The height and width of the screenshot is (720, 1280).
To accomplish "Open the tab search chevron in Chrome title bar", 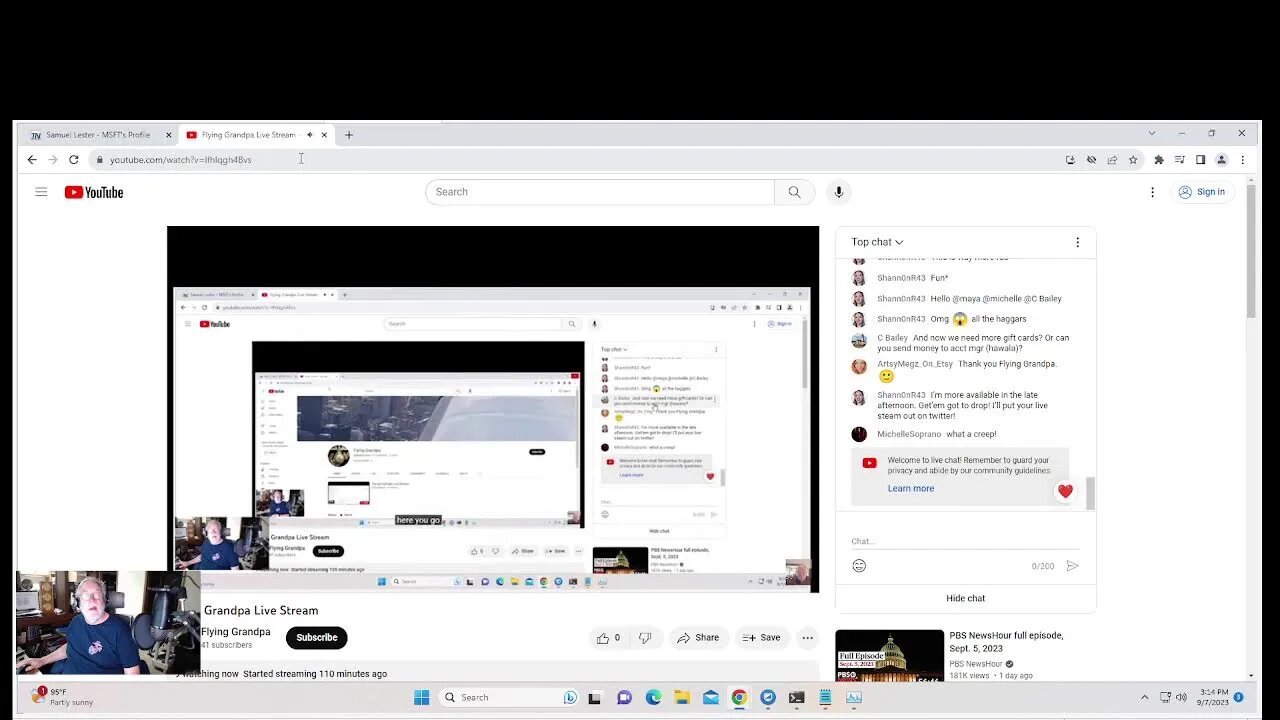I will pos(1151,133).
